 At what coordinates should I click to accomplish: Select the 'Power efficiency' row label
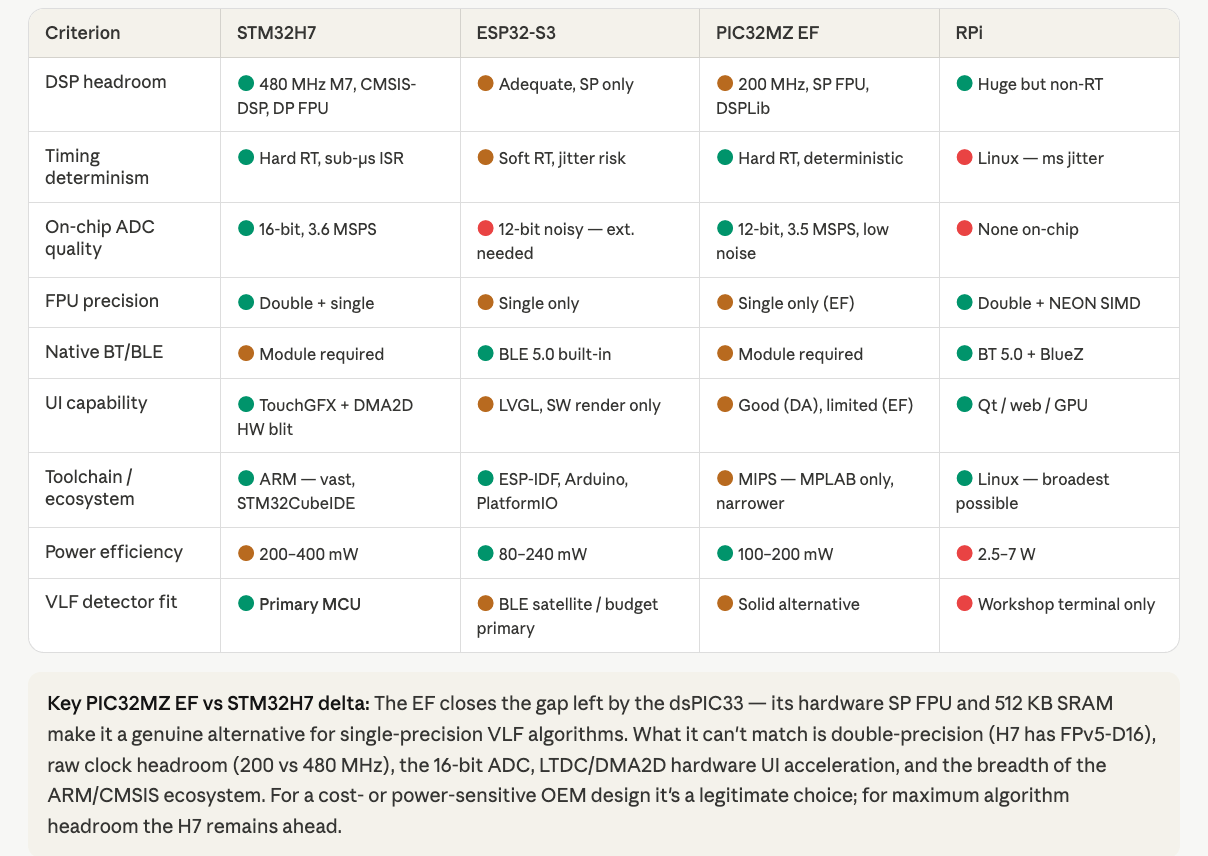114,552
